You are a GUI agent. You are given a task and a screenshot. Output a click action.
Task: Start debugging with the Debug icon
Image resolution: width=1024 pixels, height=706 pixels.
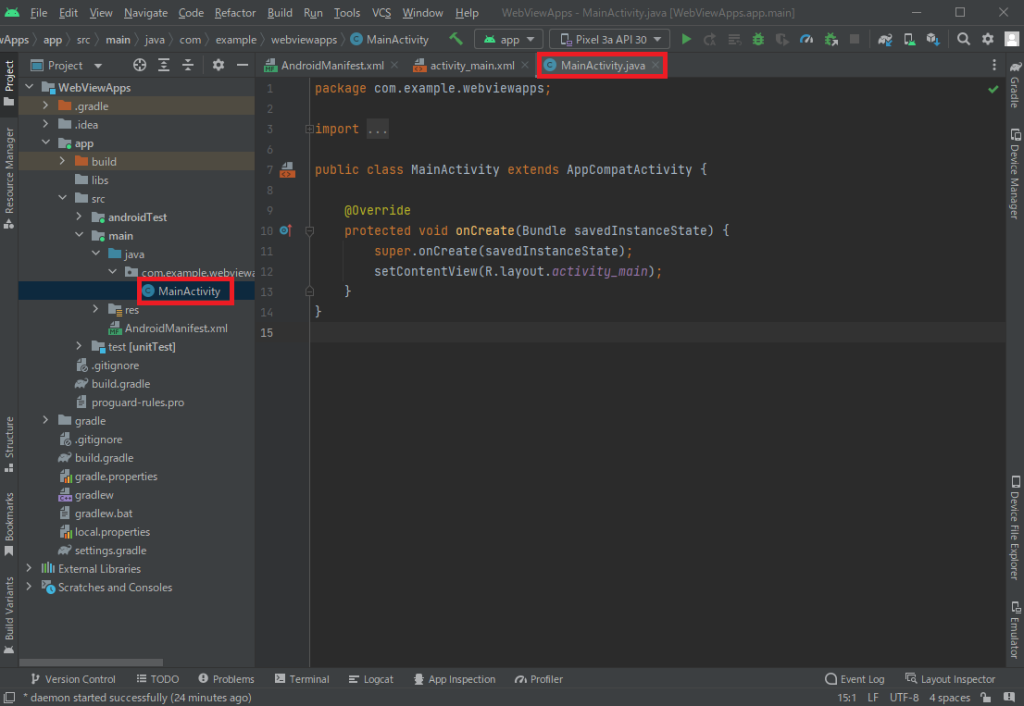point(757,39)
